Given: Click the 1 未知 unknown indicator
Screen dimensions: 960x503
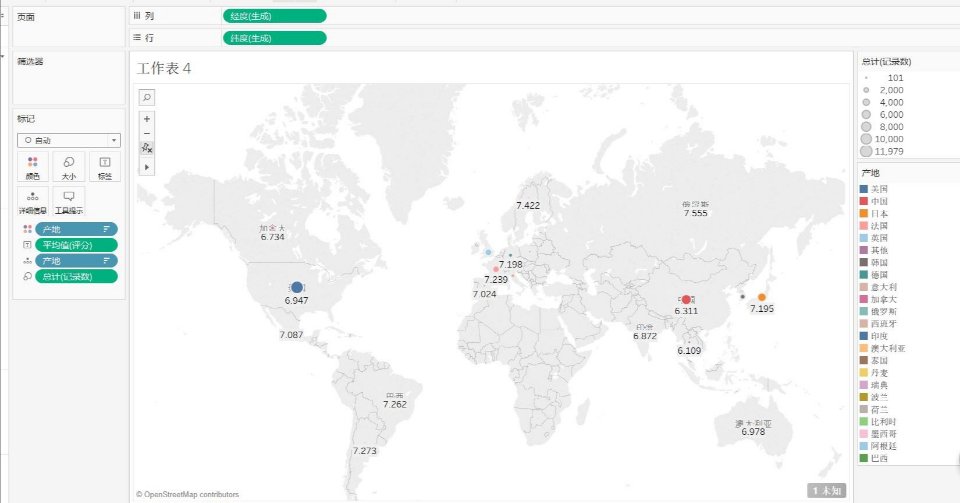Looking at the screenshot, I should click(827, 490).
